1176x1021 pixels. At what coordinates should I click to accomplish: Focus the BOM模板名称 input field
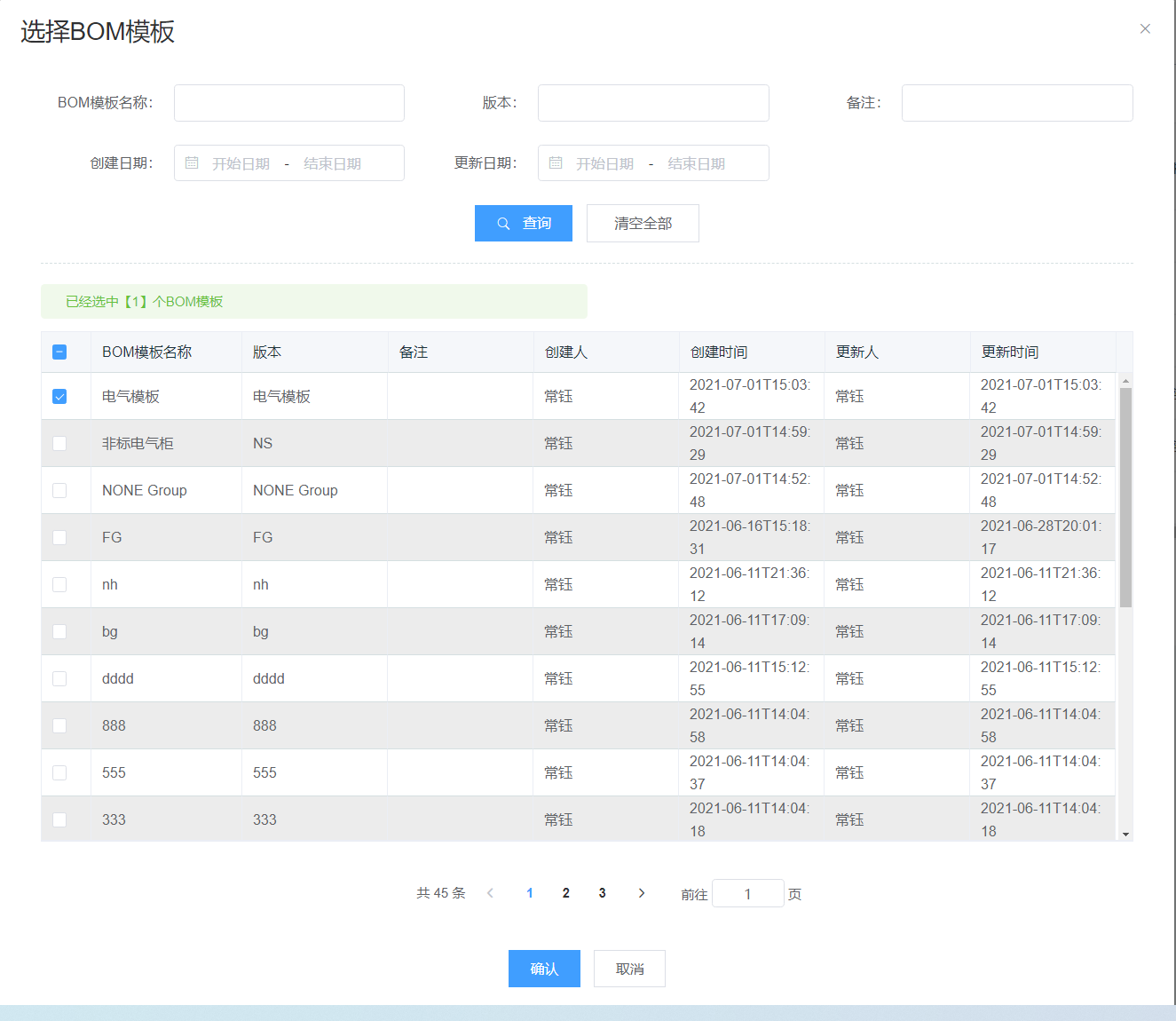coord(289,103)
